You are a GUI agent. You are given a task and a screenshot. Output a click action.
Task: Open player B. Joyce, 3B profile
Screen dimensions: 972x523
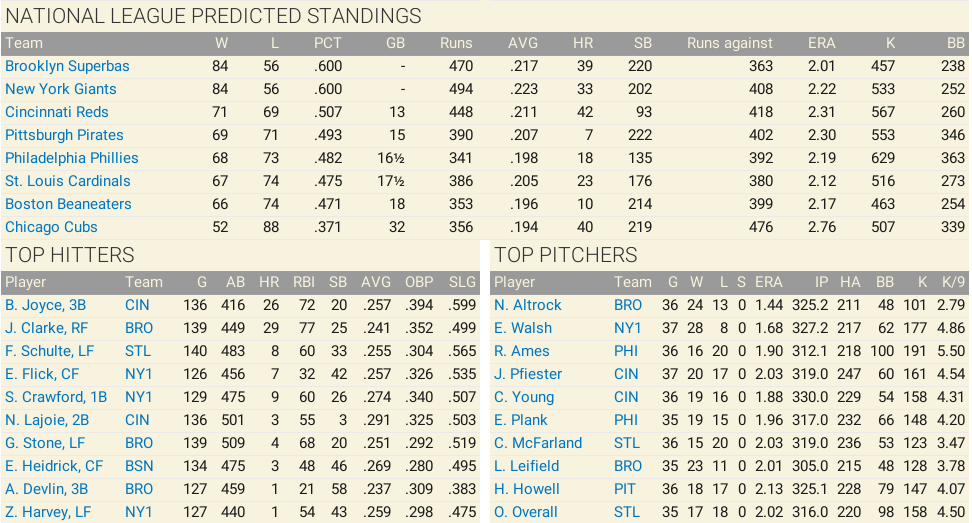[x=45, y=305]
